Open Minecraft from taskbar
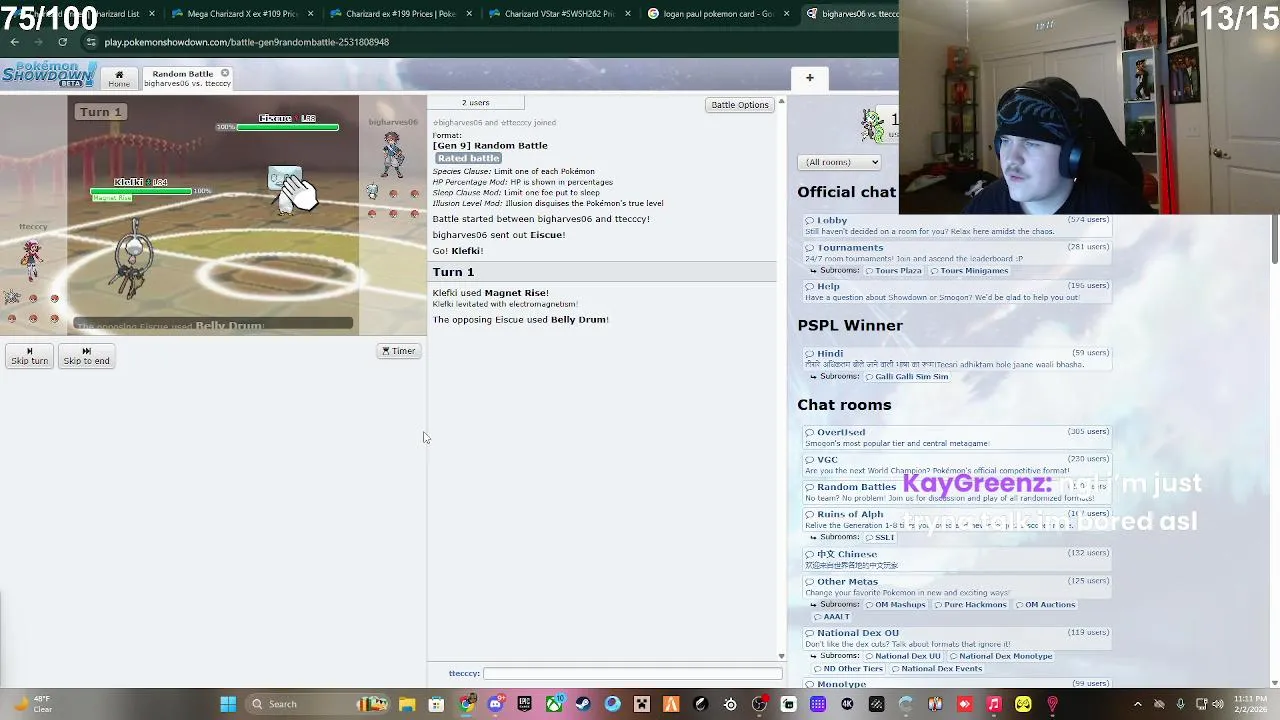Screen dimensions: 1280x720 point(642,704)
